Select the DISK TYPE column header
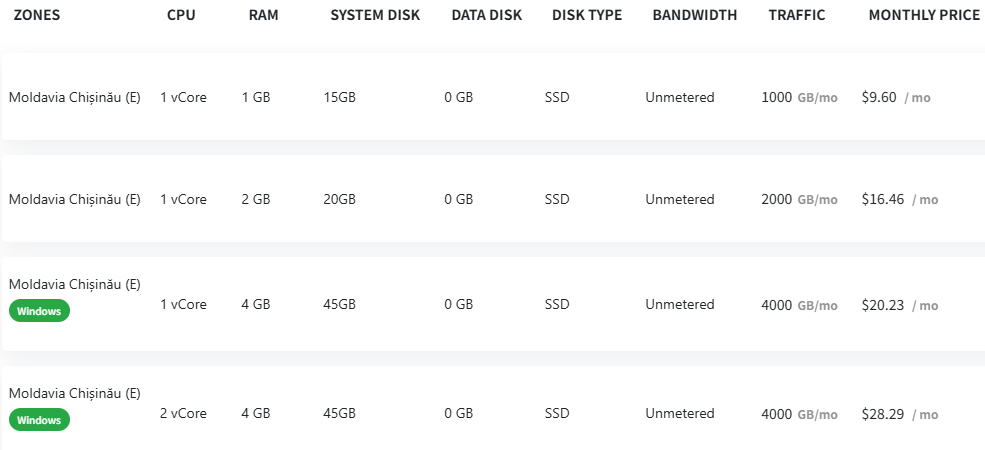This screenshot has height=450, width=985. pyautogui.click(x=587, y=15)
